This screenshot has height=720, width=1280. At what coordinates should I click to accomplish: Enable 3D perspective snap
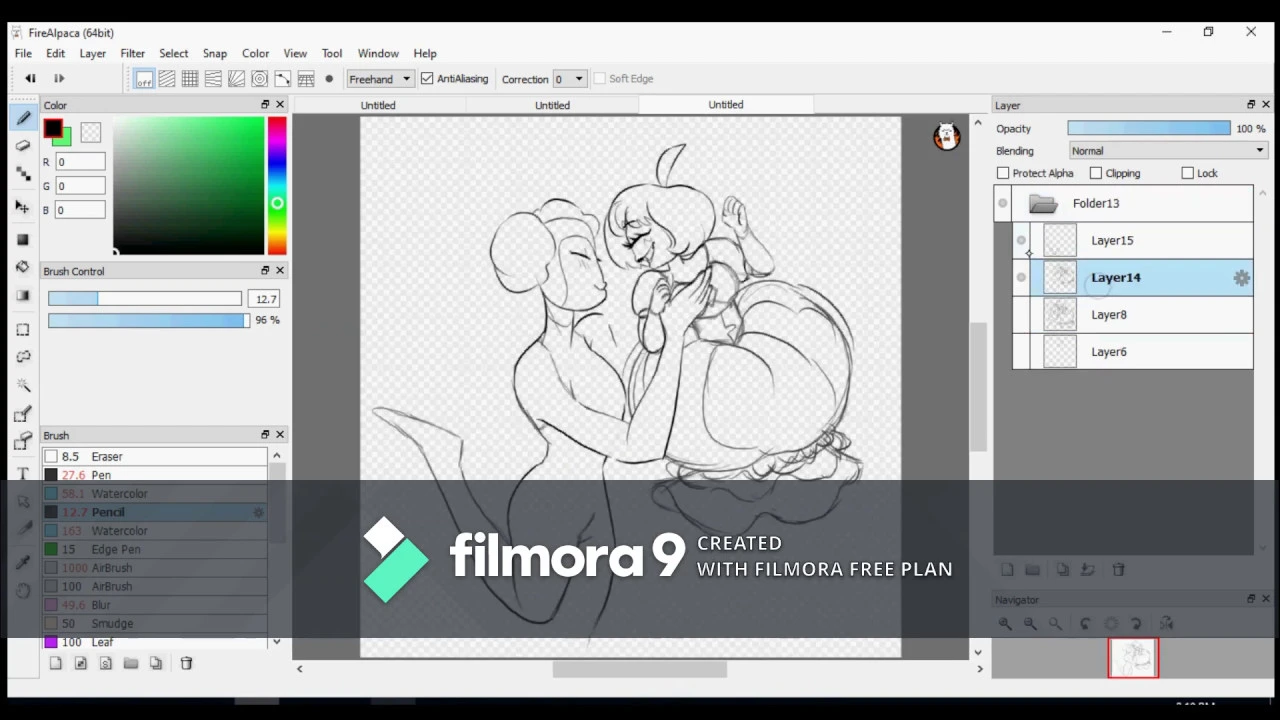306,79
